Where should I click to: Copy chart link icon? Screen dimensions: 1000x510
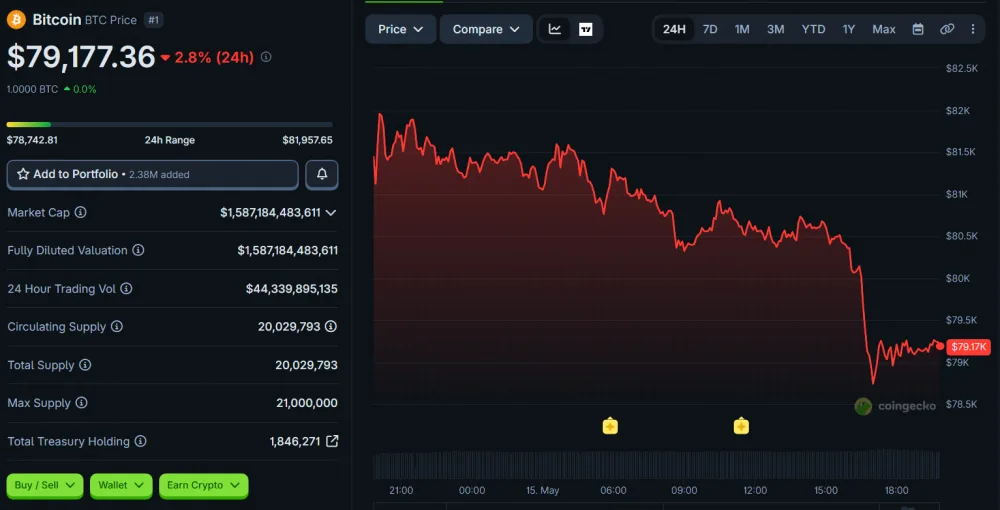[x=947, y=29]
